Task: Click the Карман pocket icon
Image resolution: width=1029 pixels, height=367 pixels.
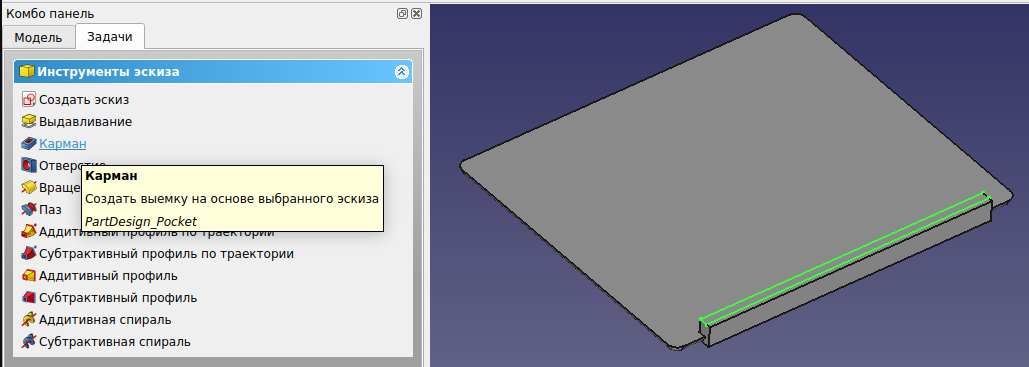Action: tap(28, 143)
